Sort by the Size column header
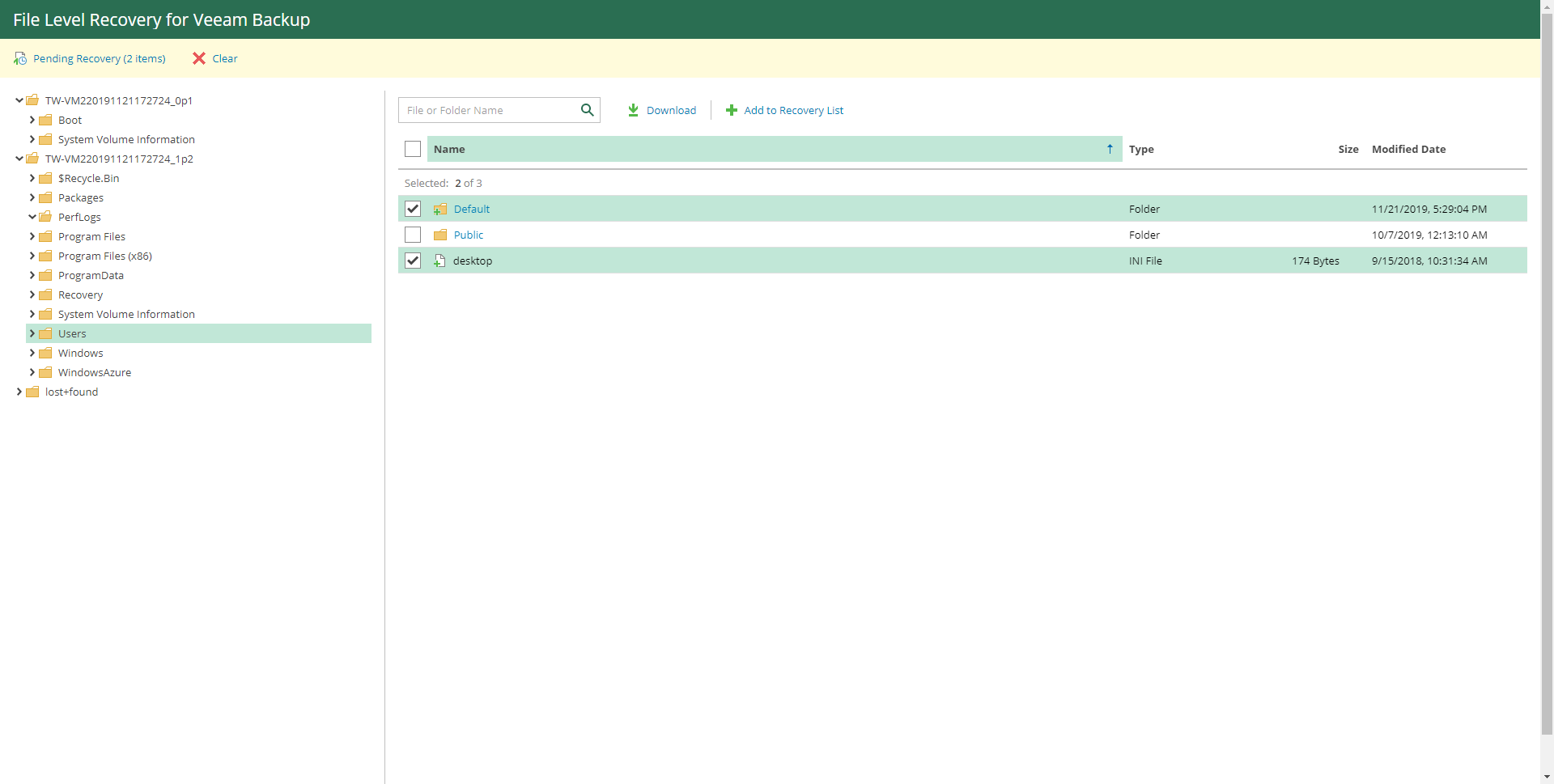 pos(1348,149)
